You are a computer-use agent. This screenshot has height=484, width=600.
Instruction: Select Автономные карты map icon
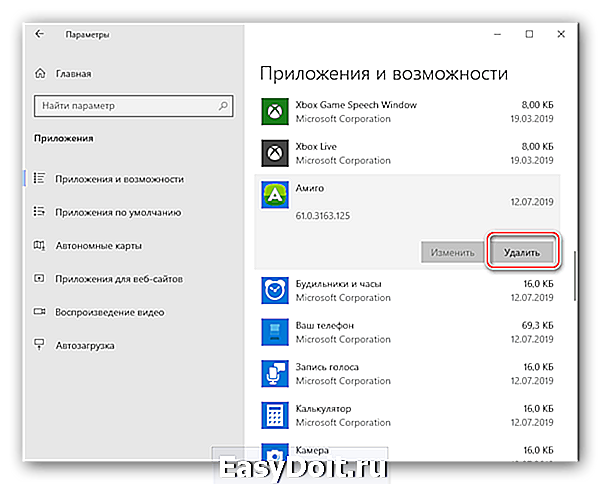pos(39,245)
